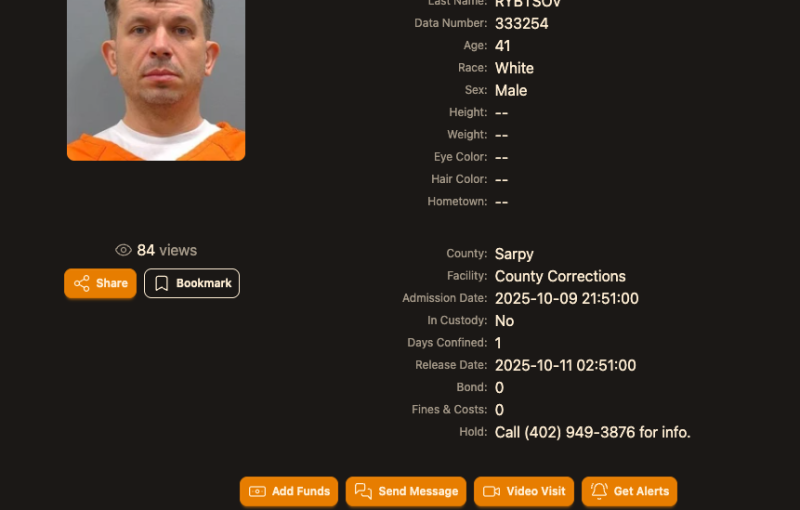Select the County Corrections facility text
Image resolution: width=800 pixels, height=510 pixels.
pos(560,276)
